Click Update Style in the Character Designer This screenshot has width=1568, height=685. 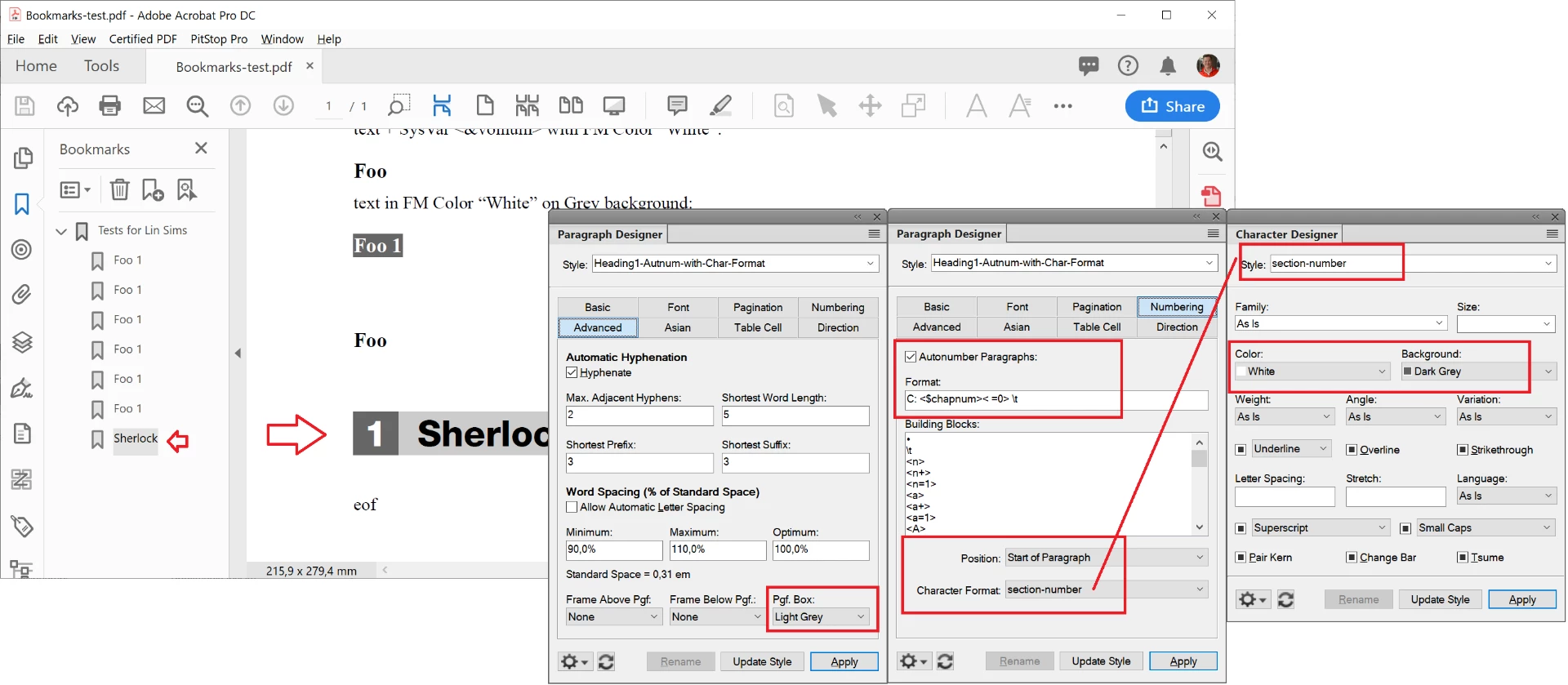click(x=1440, y=600)
